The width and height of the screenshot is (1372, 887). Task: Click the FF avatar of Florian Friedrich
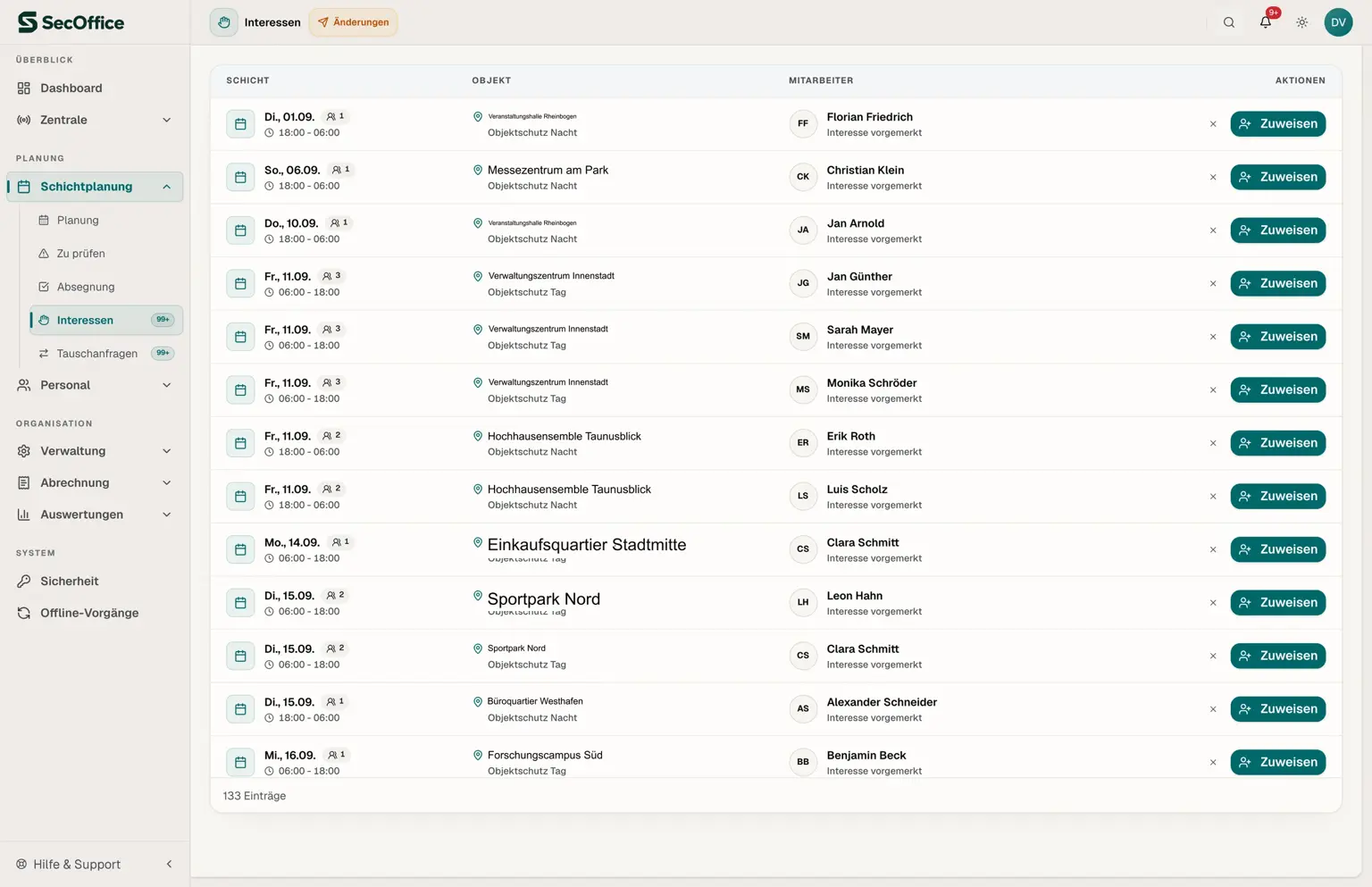[803, 124]
